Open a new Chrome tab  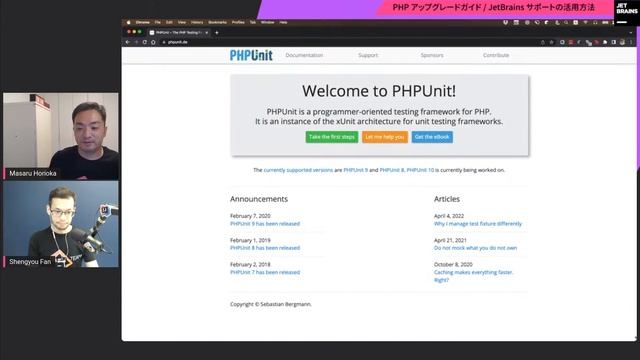(217, 33)
